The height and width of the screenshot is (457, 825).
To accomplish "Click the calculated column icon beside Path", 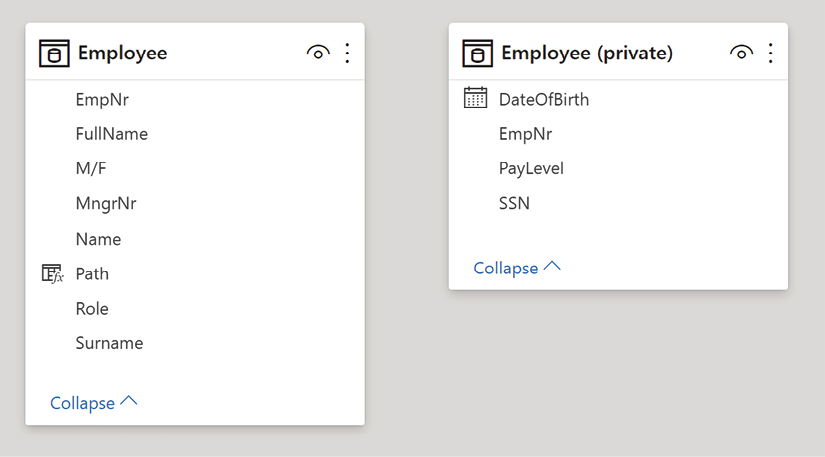I will tap(53, 274).
